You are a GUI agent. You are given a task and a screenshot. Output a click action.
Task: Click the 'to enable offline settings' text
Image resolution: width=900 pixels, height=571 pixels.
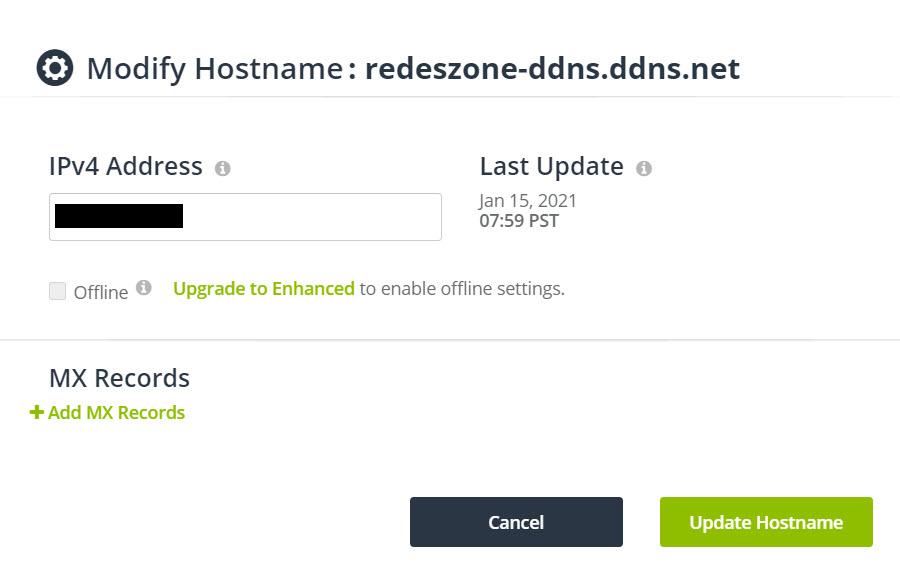pos(462,289)
